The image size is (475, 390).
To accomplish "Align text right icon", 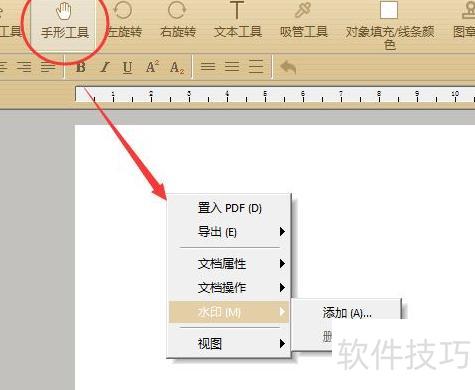I will [x=24, y=67].
